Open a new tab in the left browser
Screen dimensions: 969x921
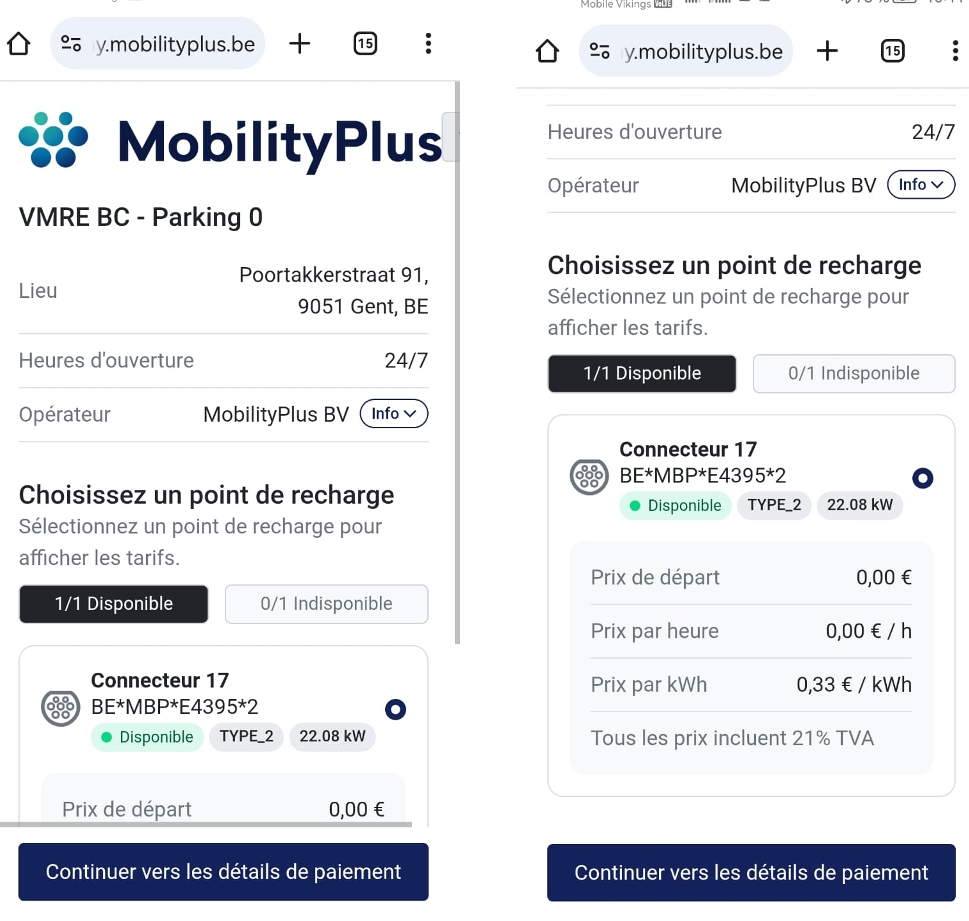[x=299, y=44]
